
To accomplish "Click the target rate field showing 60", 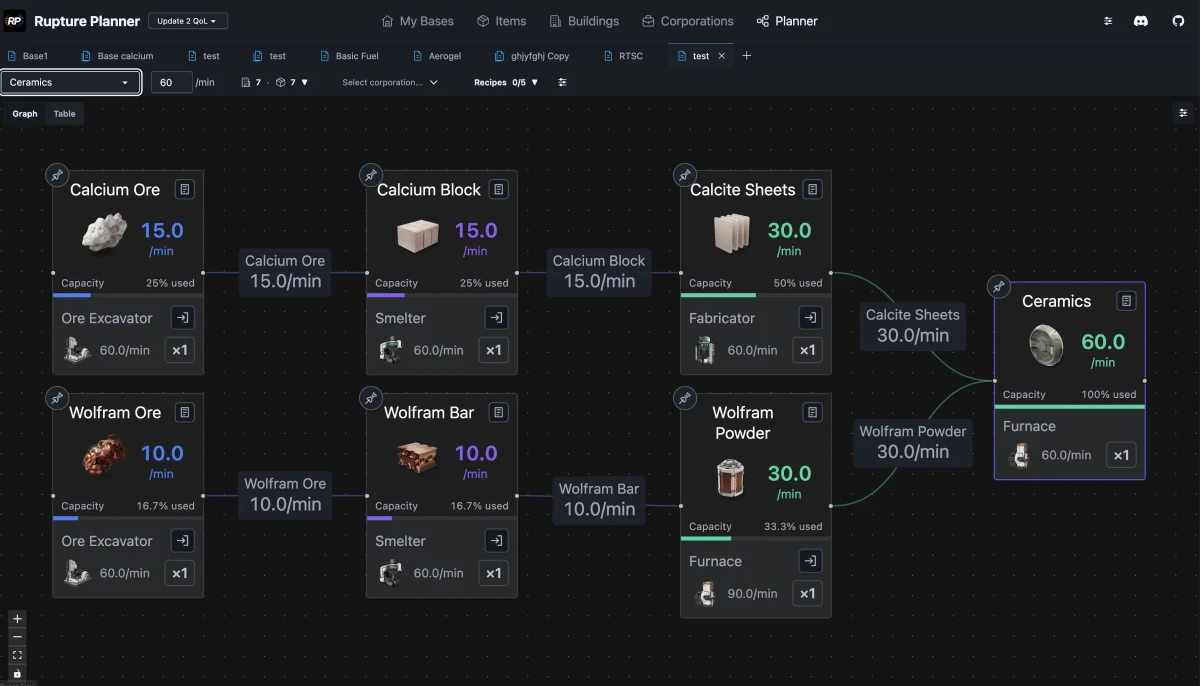I will tap(172, 82).
